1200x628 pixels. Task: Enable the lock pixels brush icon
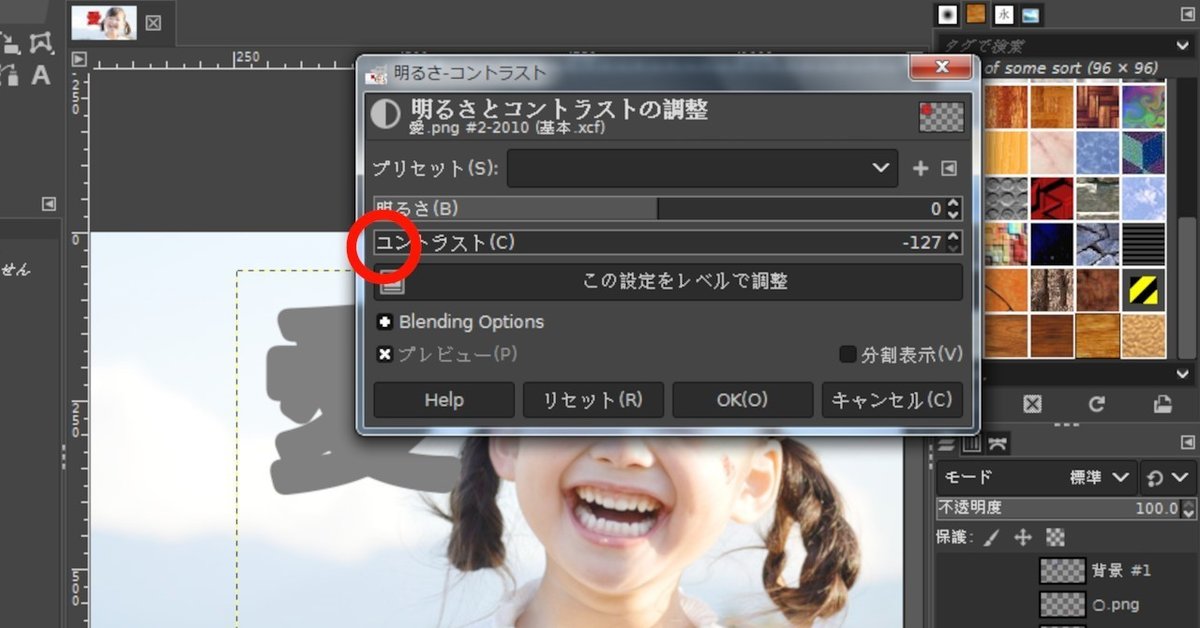tap(990, 537)
